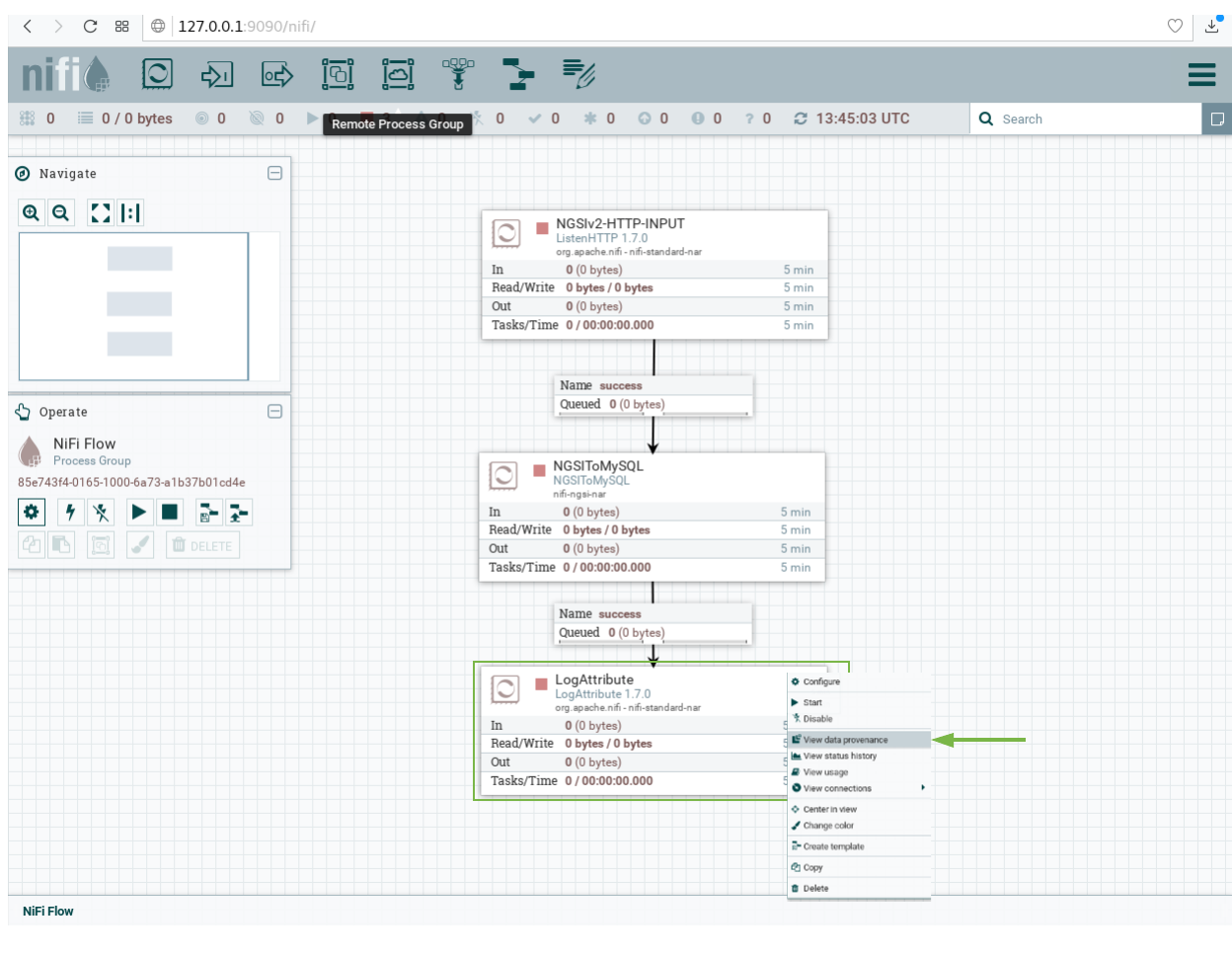The height and width of the screenshot is (960, 1232).
Task: Start the flow with the Operate play button
Action: pyautogui.click(x=139, y=512)
